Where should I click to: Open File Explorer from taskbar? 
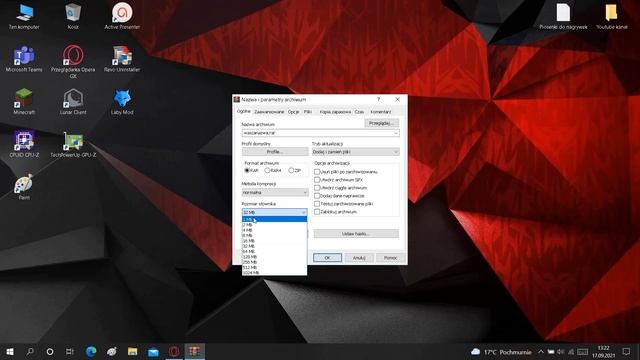(x=132, y=351)
